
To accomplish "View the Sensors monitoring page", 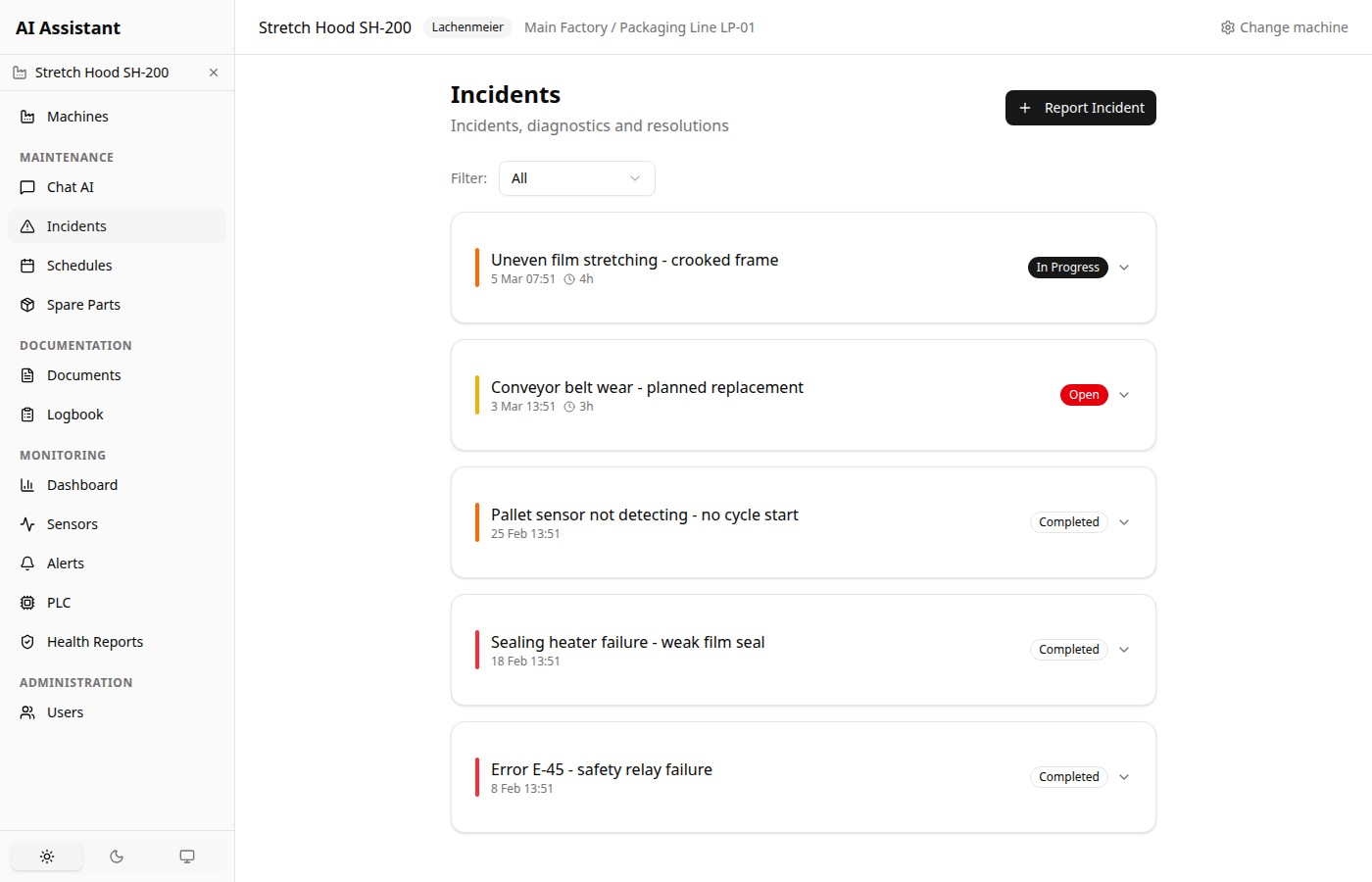I will pyautogui.click(x=73, y=523).
